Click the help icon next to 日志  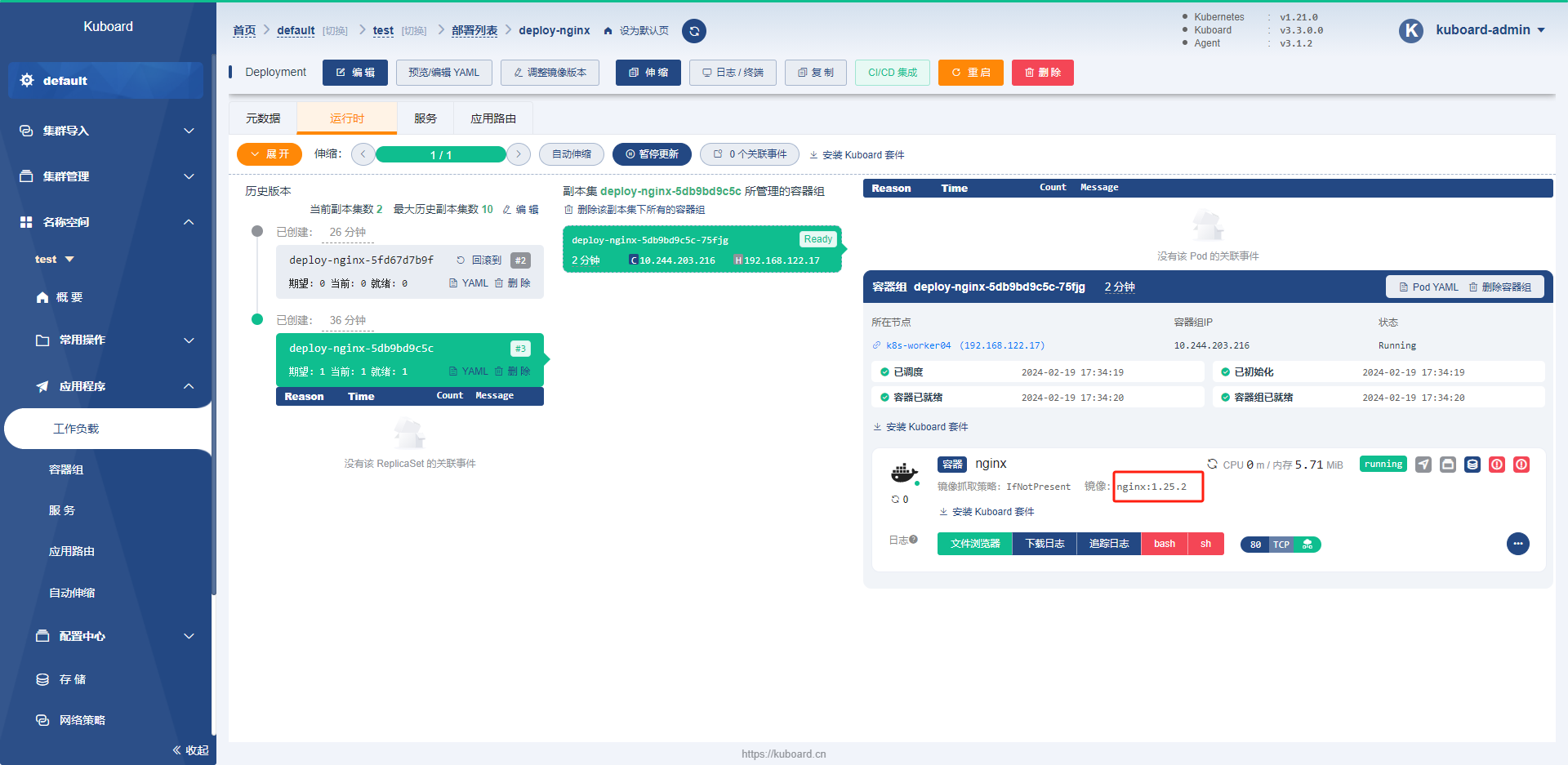click(x=914, y=540)
